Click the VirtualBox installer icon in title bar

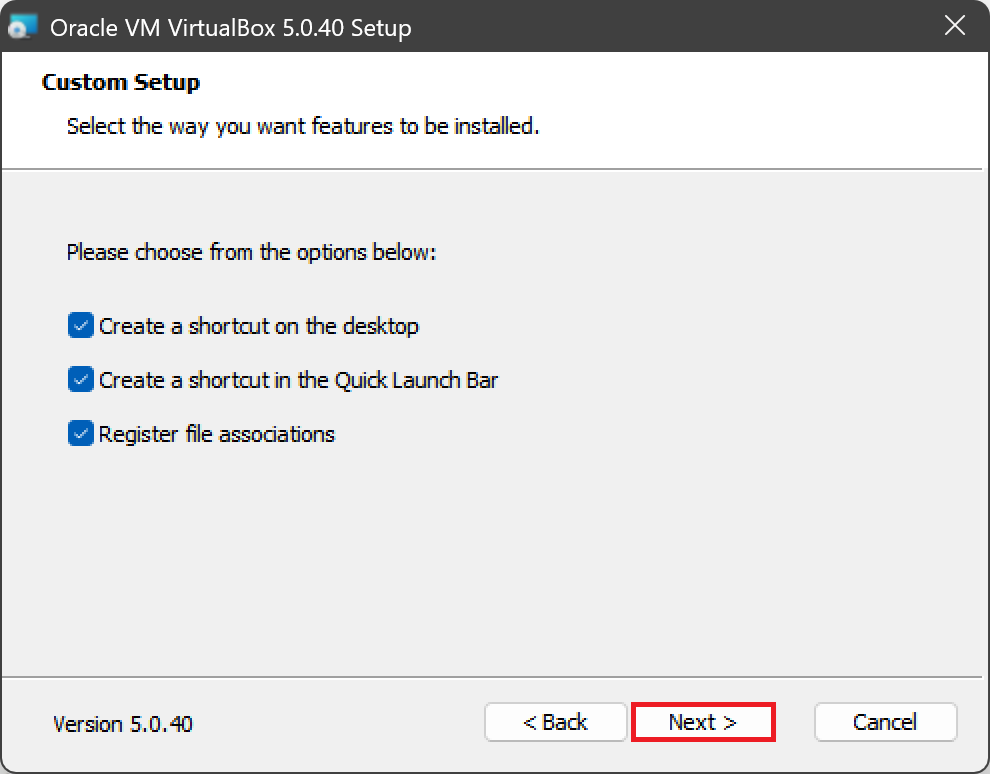[x=23, y=27]
